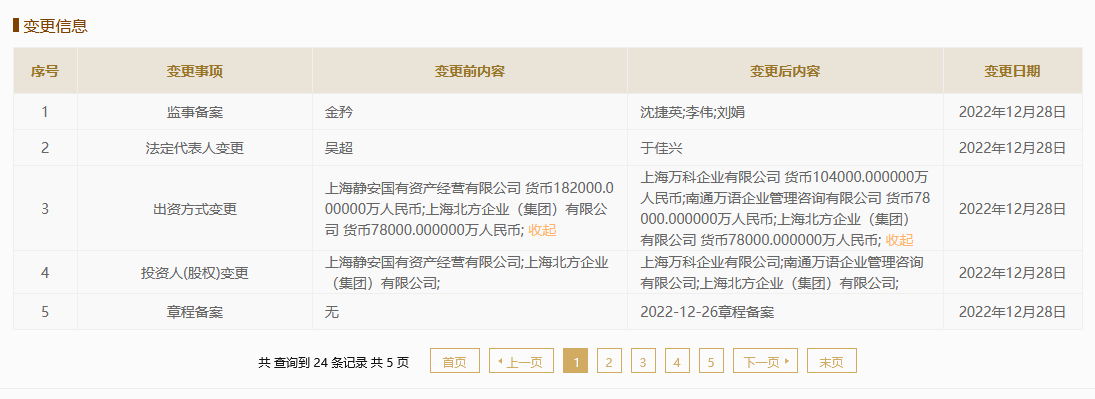
Task: Click the date in the 投资人(股权)变更 row
Action: 1013,273
